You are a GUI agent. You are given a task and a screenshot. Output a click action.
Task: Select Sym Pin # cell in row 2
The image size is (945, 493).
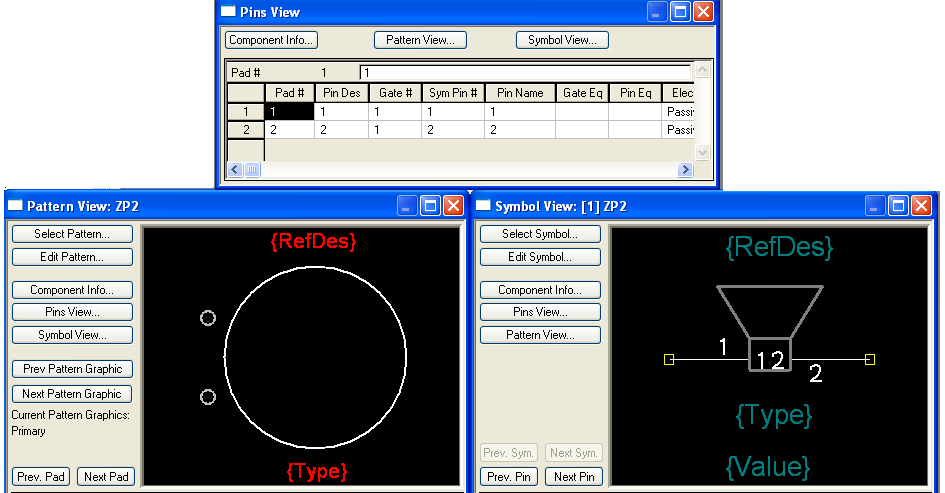pos(453,130)
